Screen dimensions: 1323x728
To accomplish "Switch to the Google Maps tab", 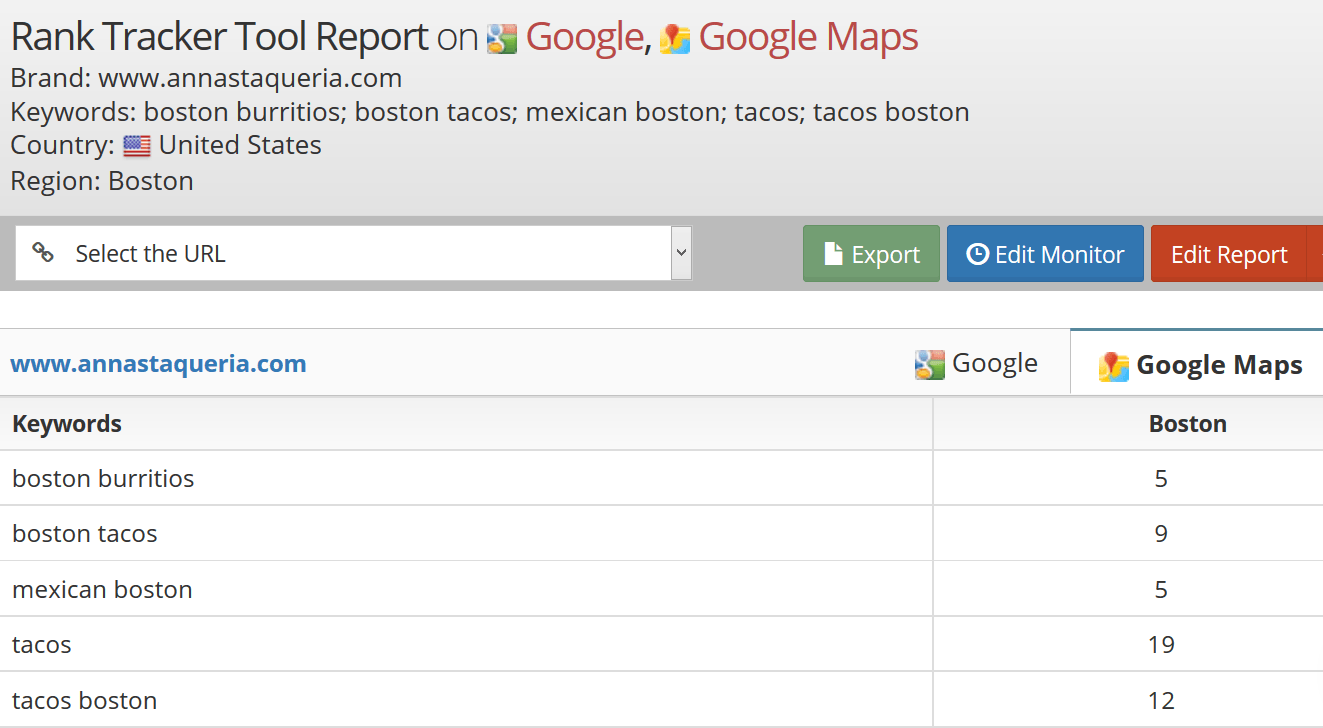I will coord(1198,363).
